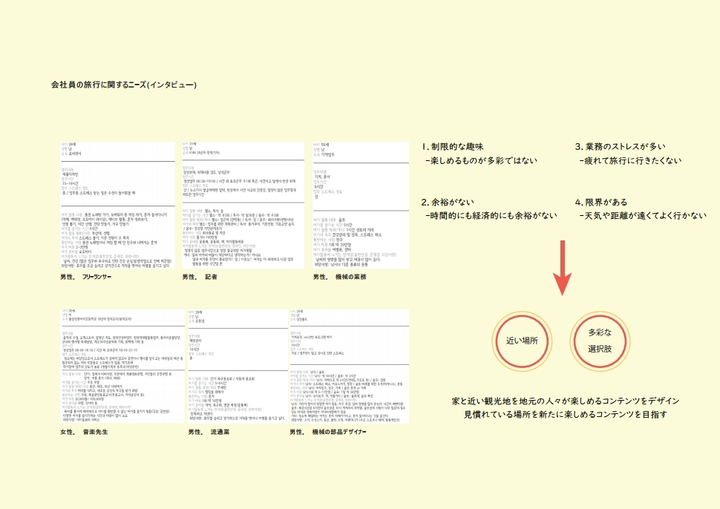This screenshot has height=509, width=720.
Task: Select the heading 3. 業務のストレスが多い
Action: click(x=620, y=147)
